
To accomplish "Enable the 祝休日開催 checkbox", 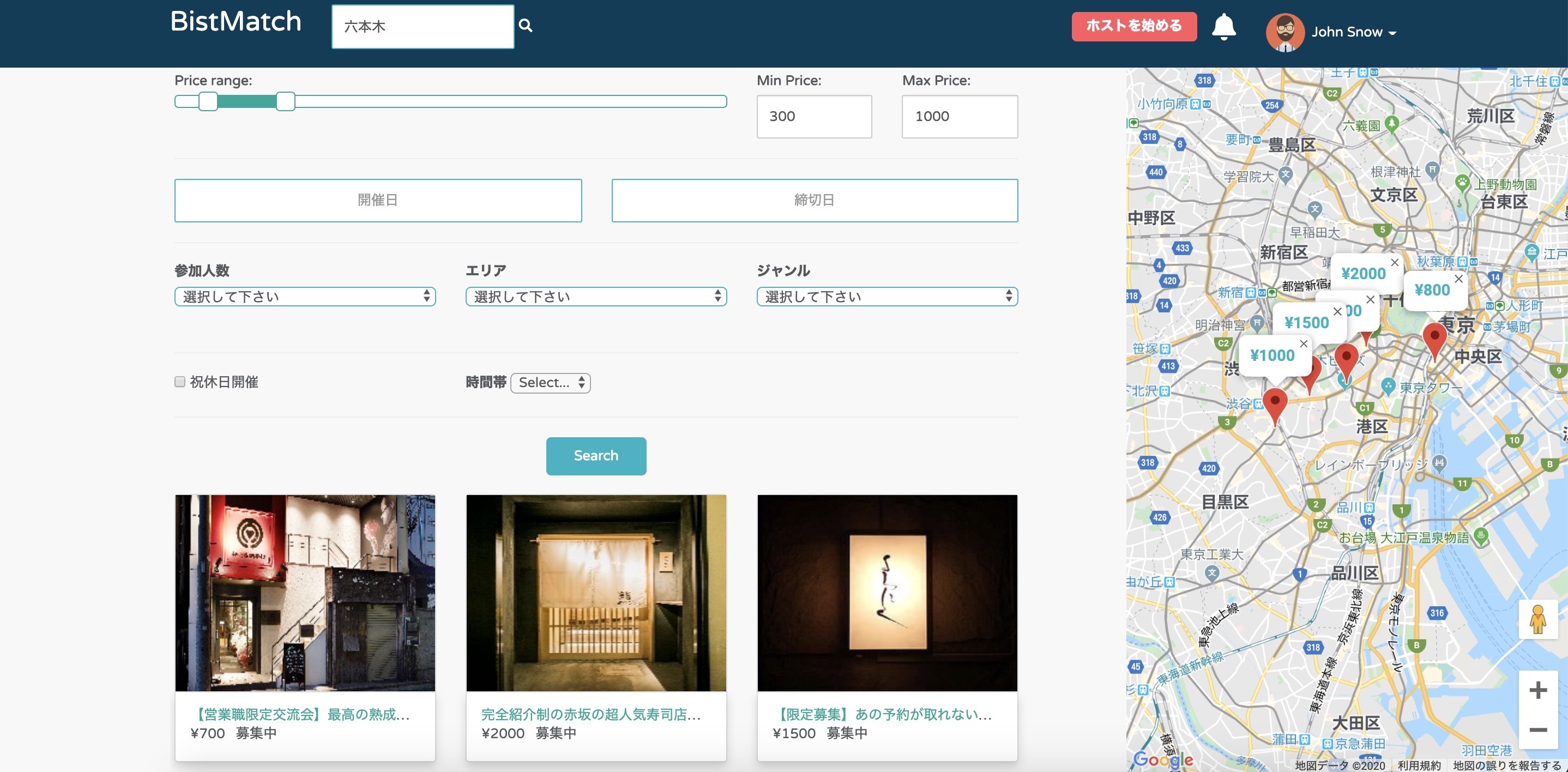I will tap(179, 382).
